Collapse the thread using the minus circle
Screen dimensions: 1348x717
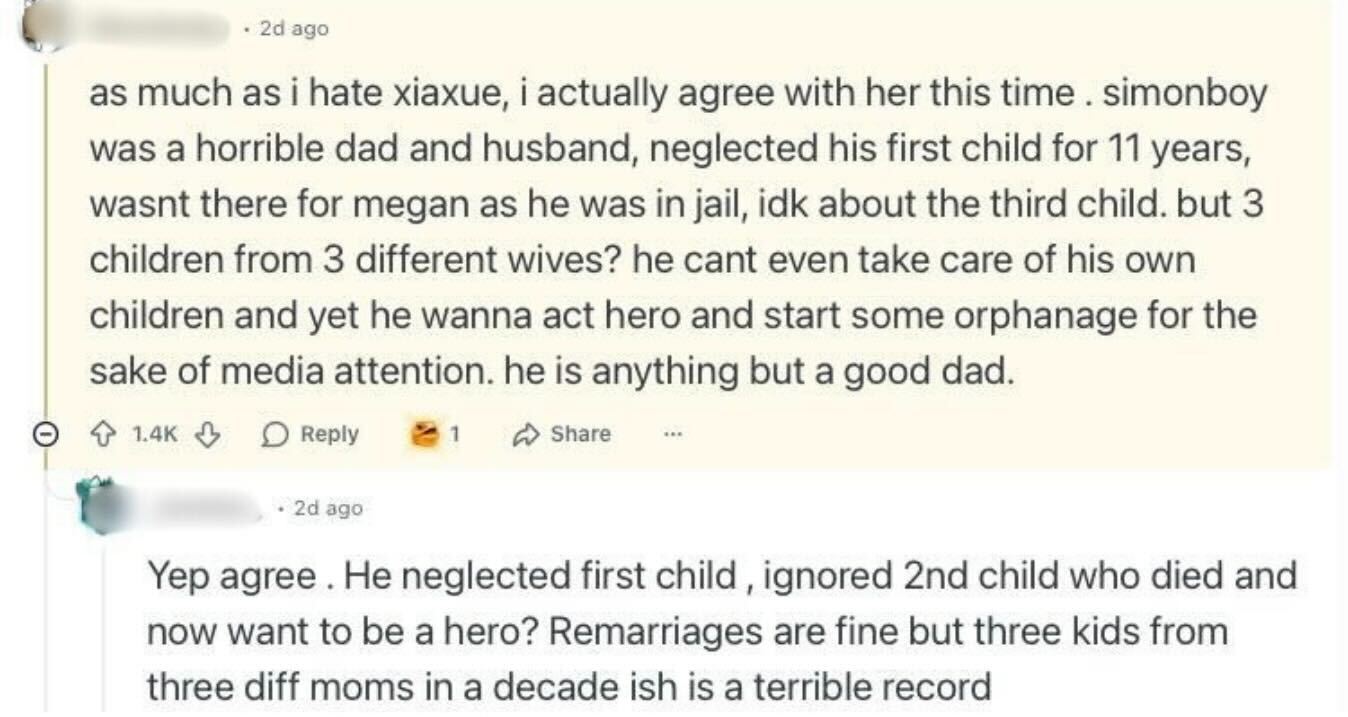pos(45,435)
